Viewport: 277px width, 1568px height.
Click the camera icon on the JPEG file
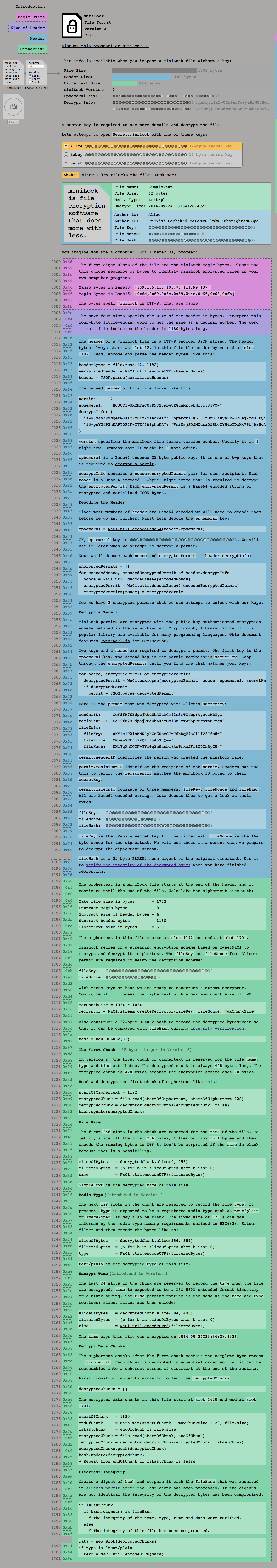pos(13,106)
